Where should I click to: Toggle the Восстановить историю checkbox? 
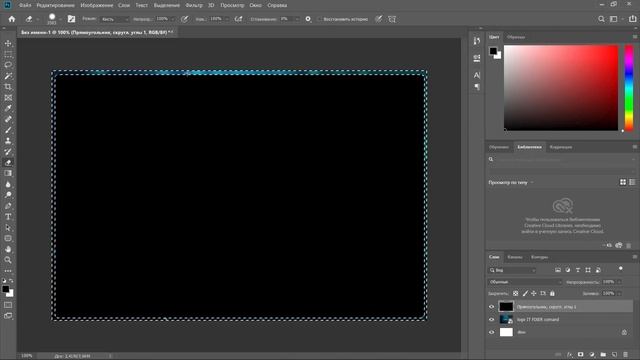coord(319,19)
